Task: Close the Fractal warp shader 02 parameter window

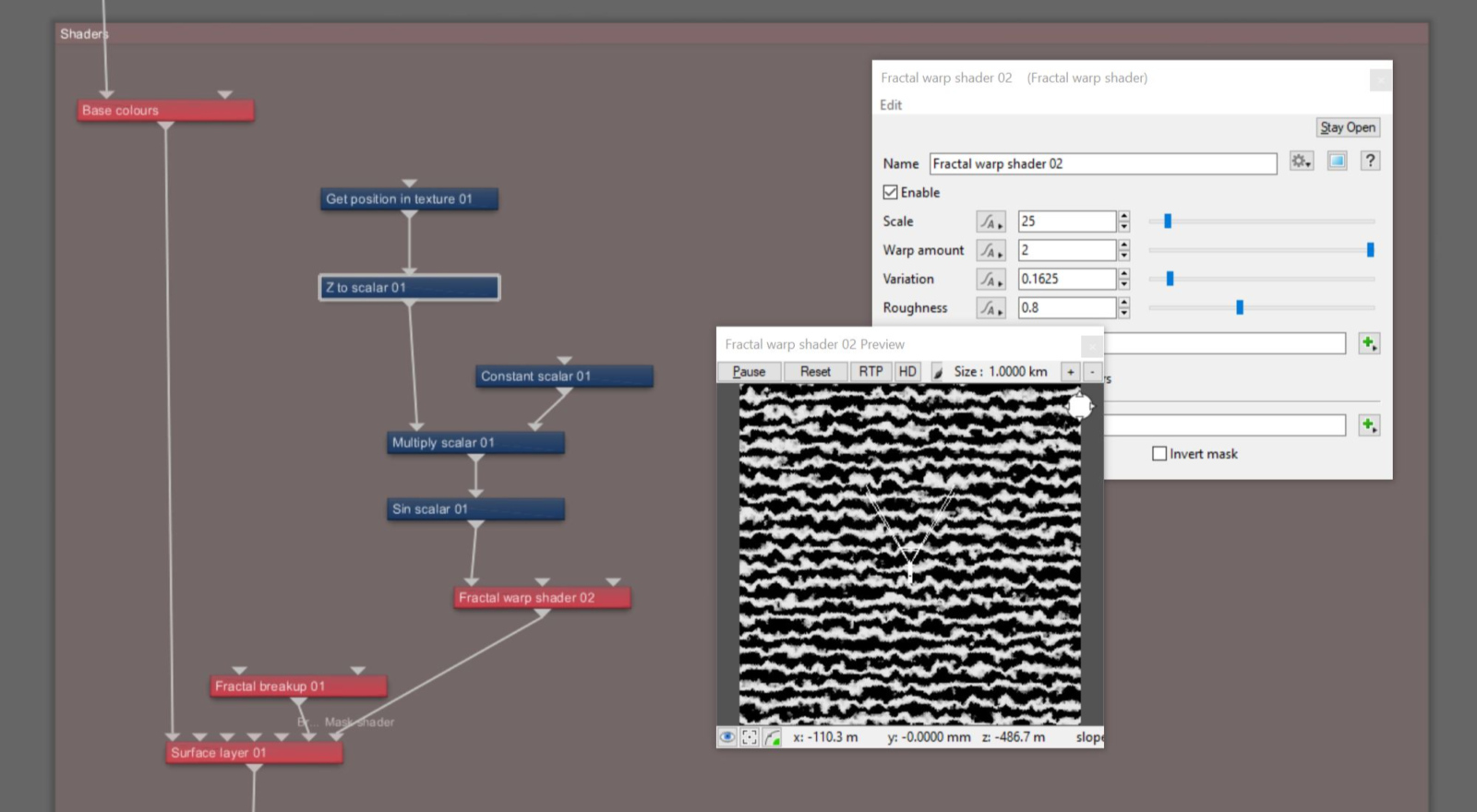Action: tap(1380, 80)
